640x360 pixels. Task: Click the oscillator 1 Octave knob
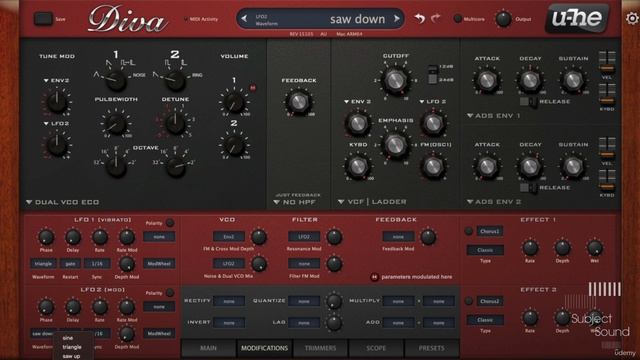pos(116,166)
